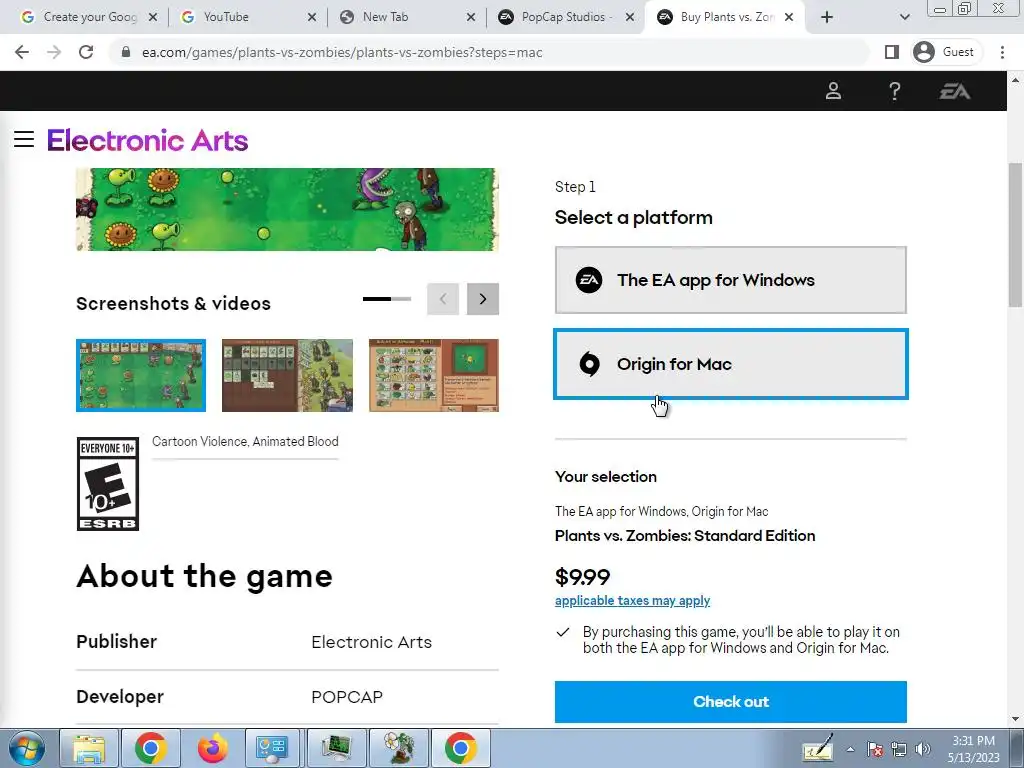
Task: Close the New Tab tab
Action: [471, 18]
